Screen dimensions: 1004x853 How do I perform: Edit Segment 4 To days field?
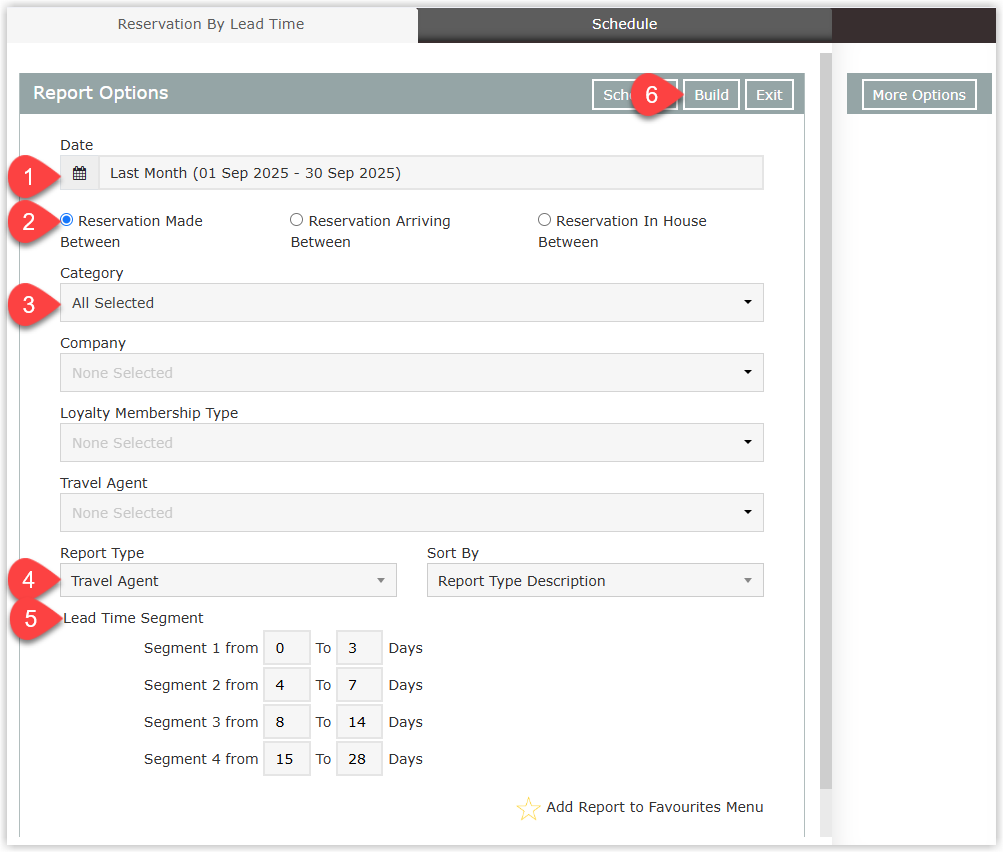coord(359,759)
